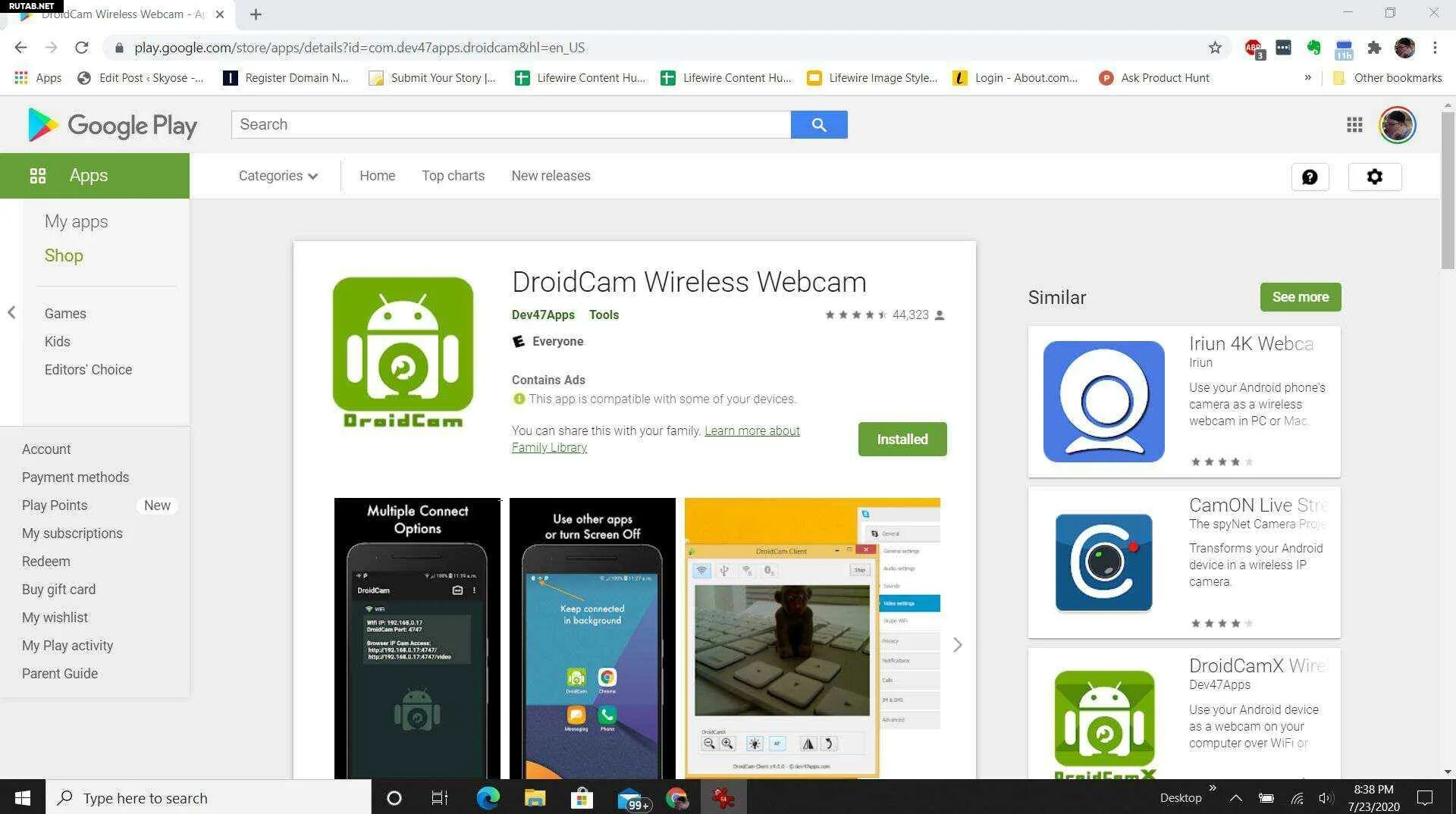
Task: Open Parent Guide link
Action: 60,673
